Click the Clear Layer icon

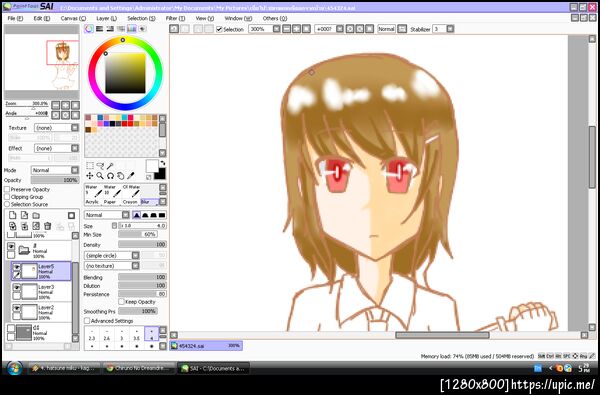pyautogui.click(x=36, y=226)
